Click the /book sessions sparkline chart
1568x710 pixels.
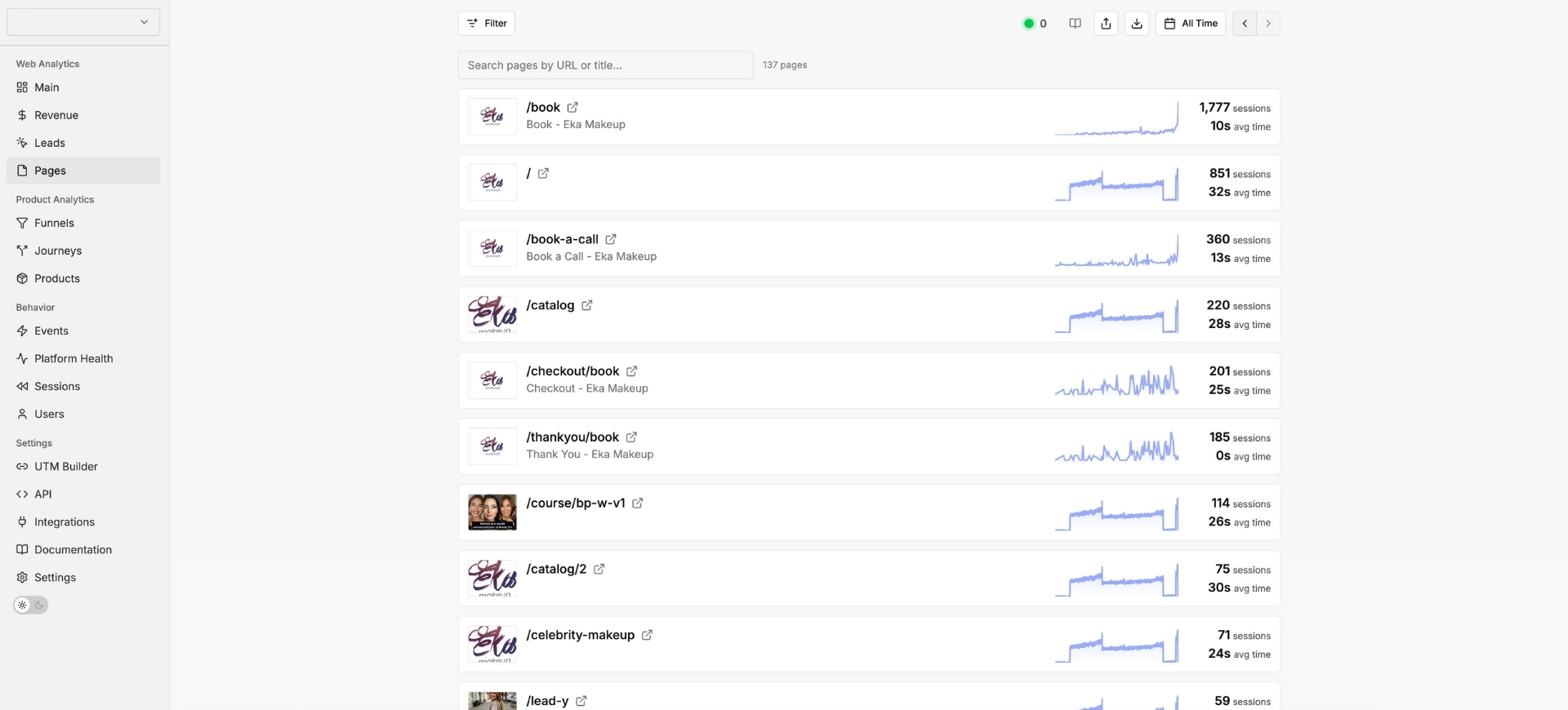(x=1116, y=118)
